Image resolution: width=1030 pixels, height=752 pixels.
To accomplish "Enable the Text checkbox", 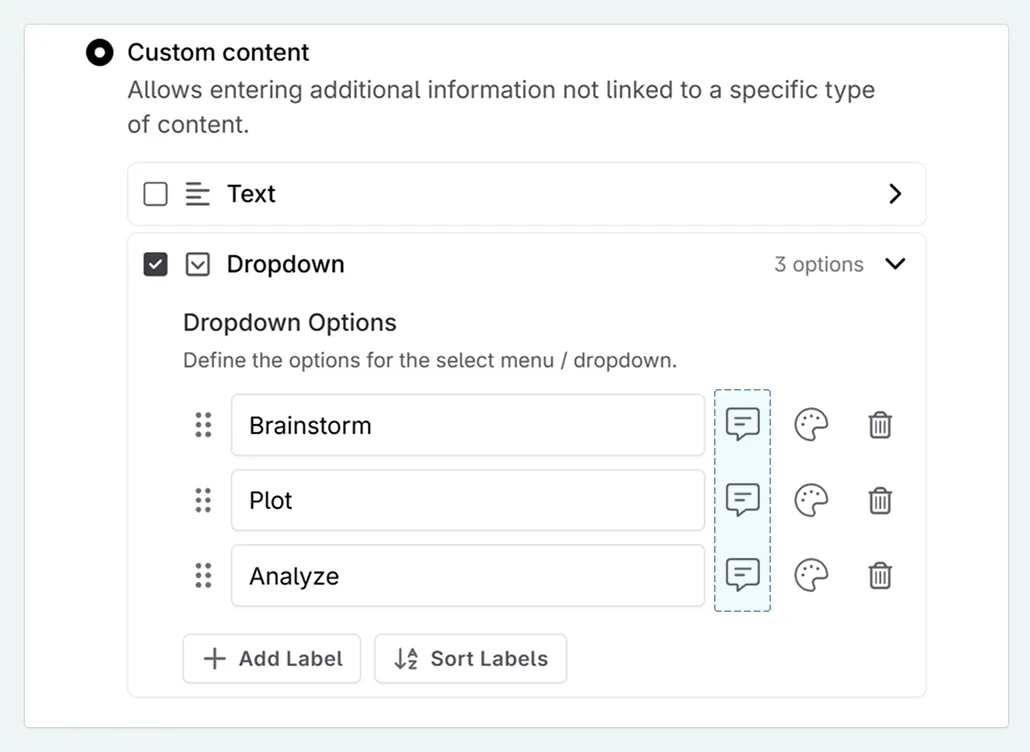I will [x=155, y=194].
